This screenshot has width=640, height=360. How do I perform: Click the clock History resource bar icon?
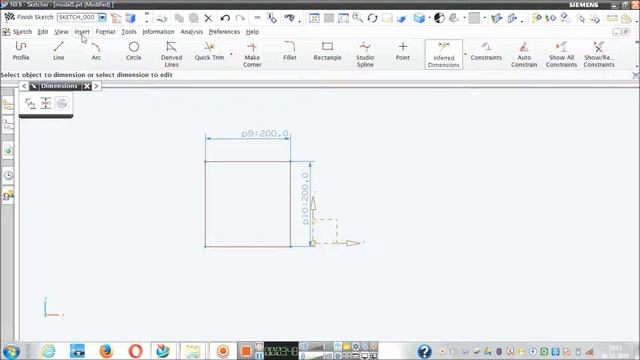[8, 176]
